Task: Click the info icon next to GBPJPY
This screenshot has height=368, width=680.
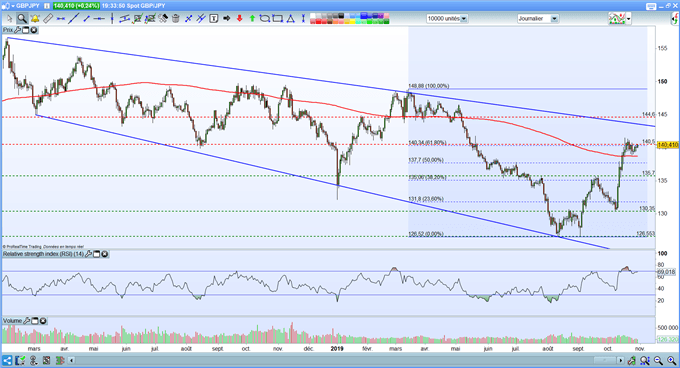Action: 47,6
